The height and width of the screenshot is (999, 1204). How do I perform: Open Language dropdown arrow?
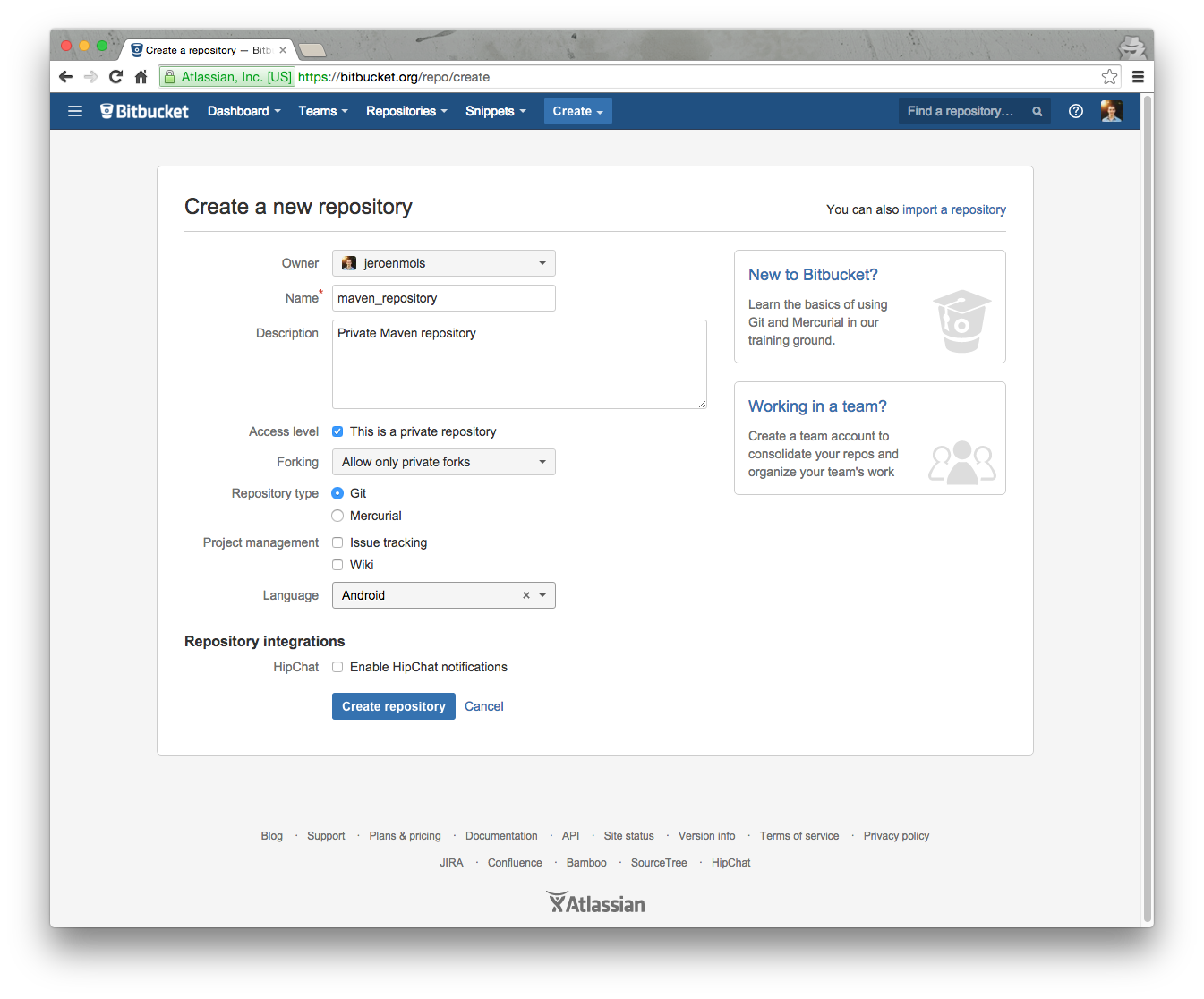point(542,595)
